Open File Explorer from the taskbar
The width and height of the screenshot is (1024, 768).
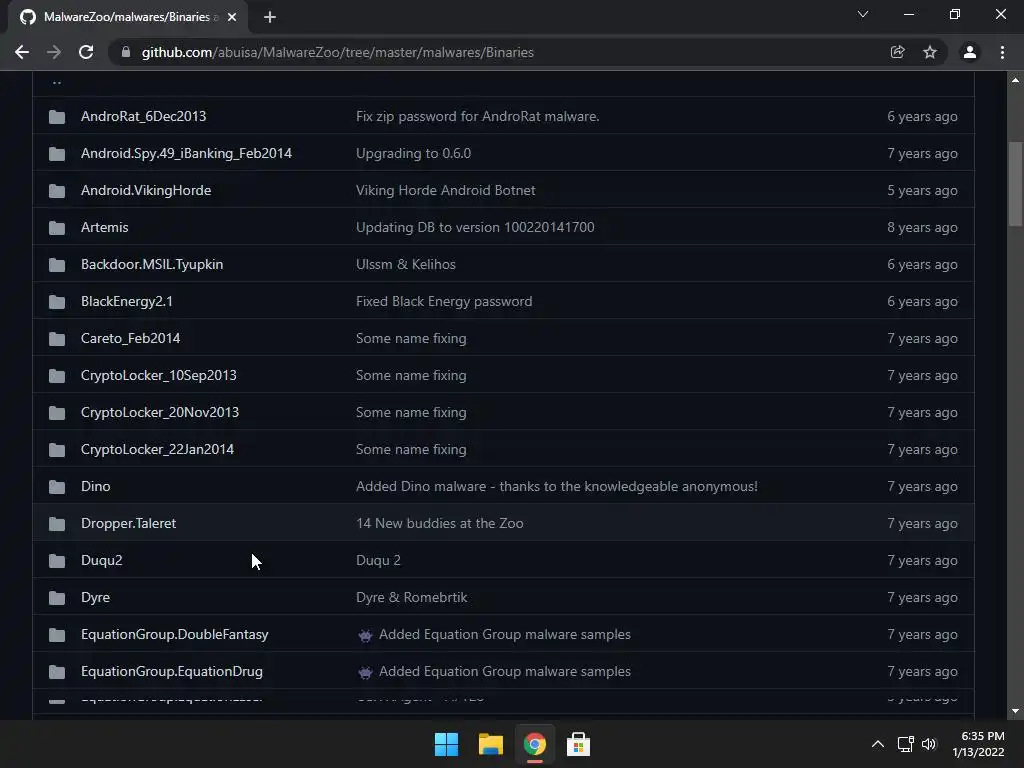click(490, 744)
